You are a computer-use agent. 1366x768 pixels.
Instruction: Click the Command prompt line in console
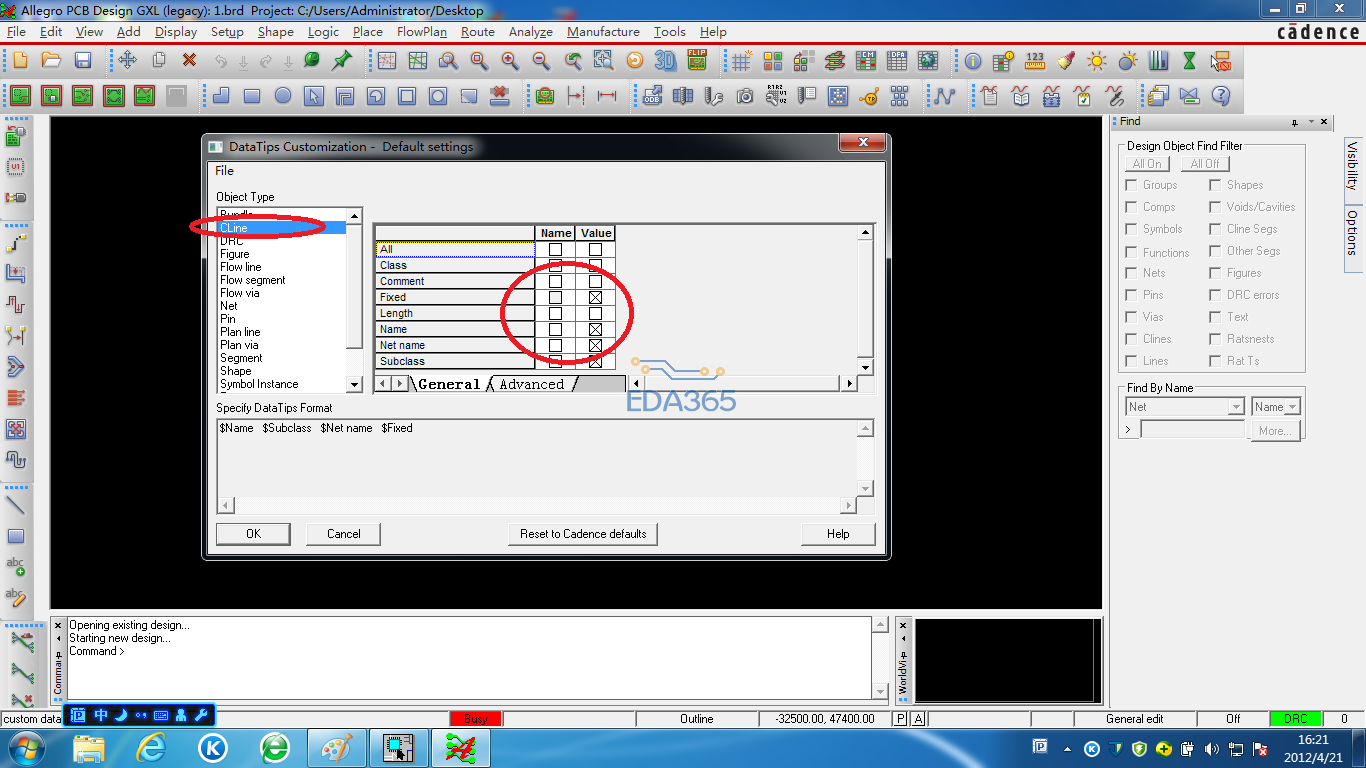click(97, 651)
